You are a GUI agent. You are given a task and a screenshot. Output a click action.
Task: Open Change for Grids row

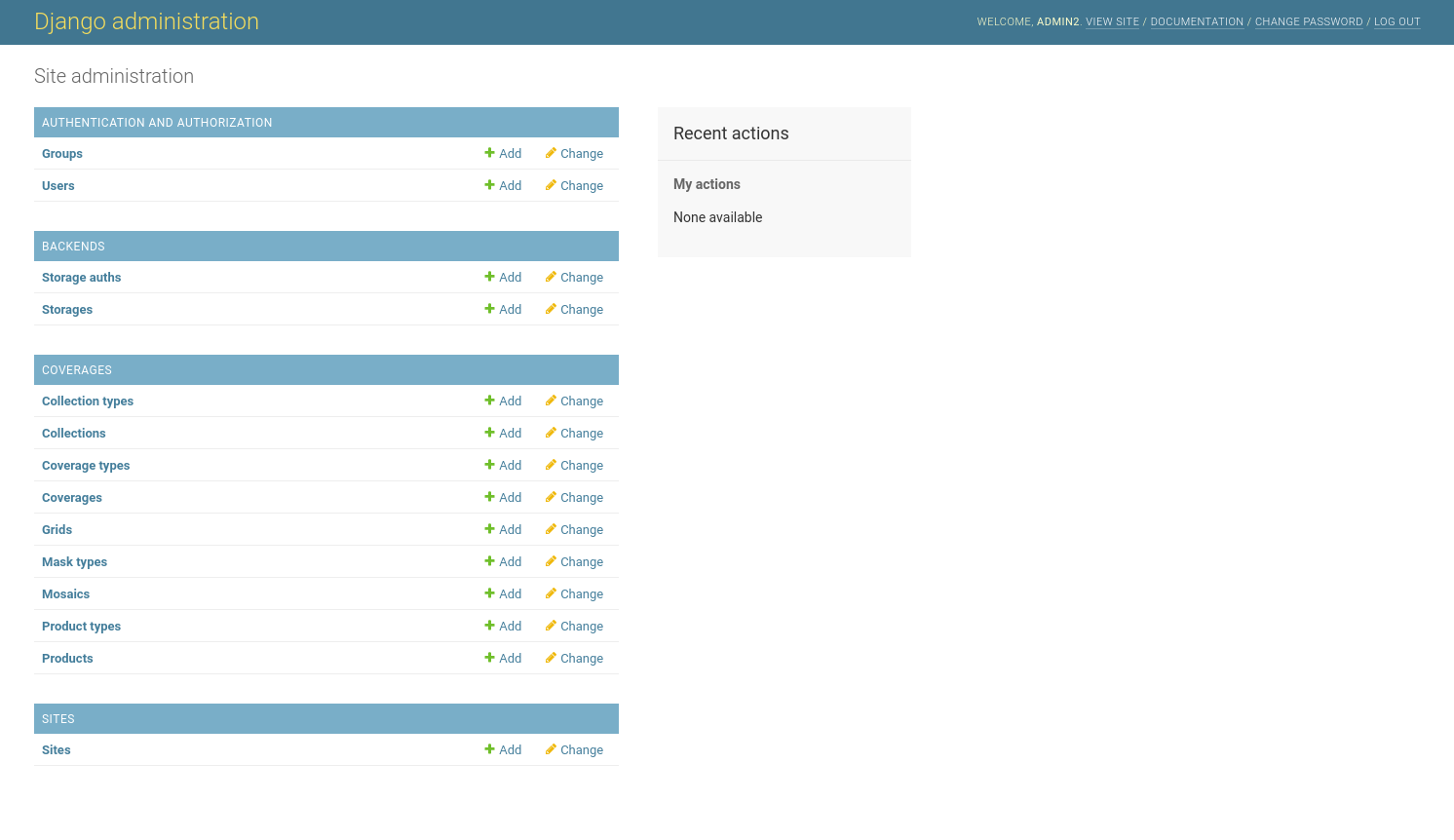click(574, 530)
